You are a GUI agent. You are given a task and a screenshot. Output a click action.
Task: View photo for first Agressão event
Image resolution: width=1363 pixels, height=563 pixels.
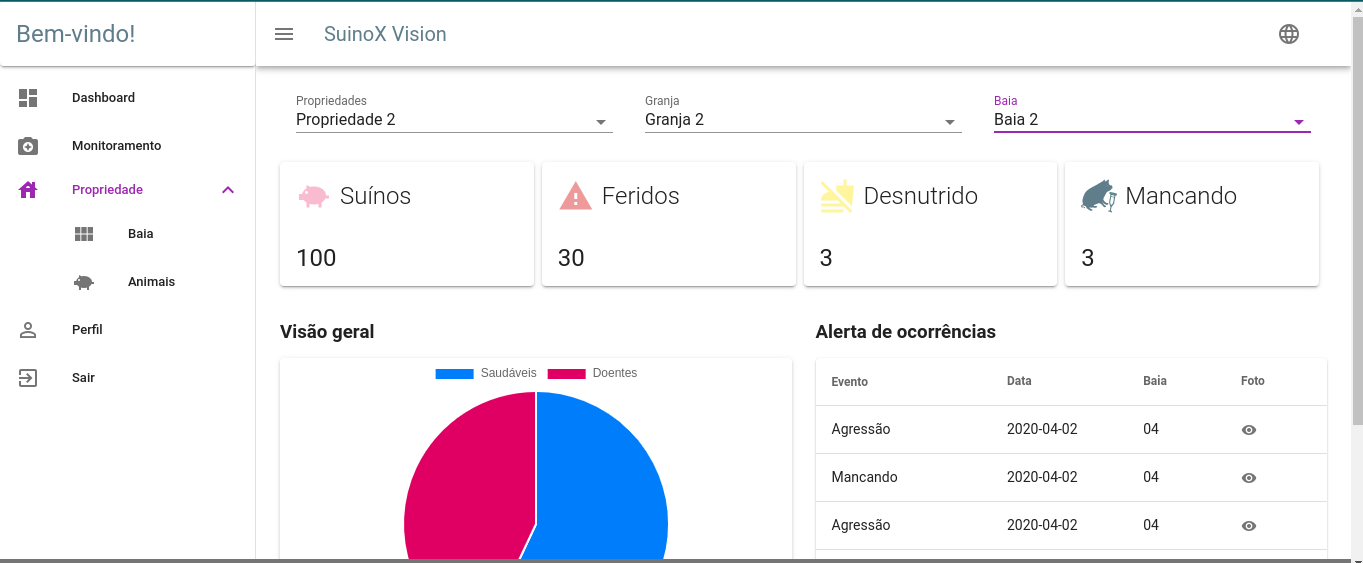coord(1249,430)
